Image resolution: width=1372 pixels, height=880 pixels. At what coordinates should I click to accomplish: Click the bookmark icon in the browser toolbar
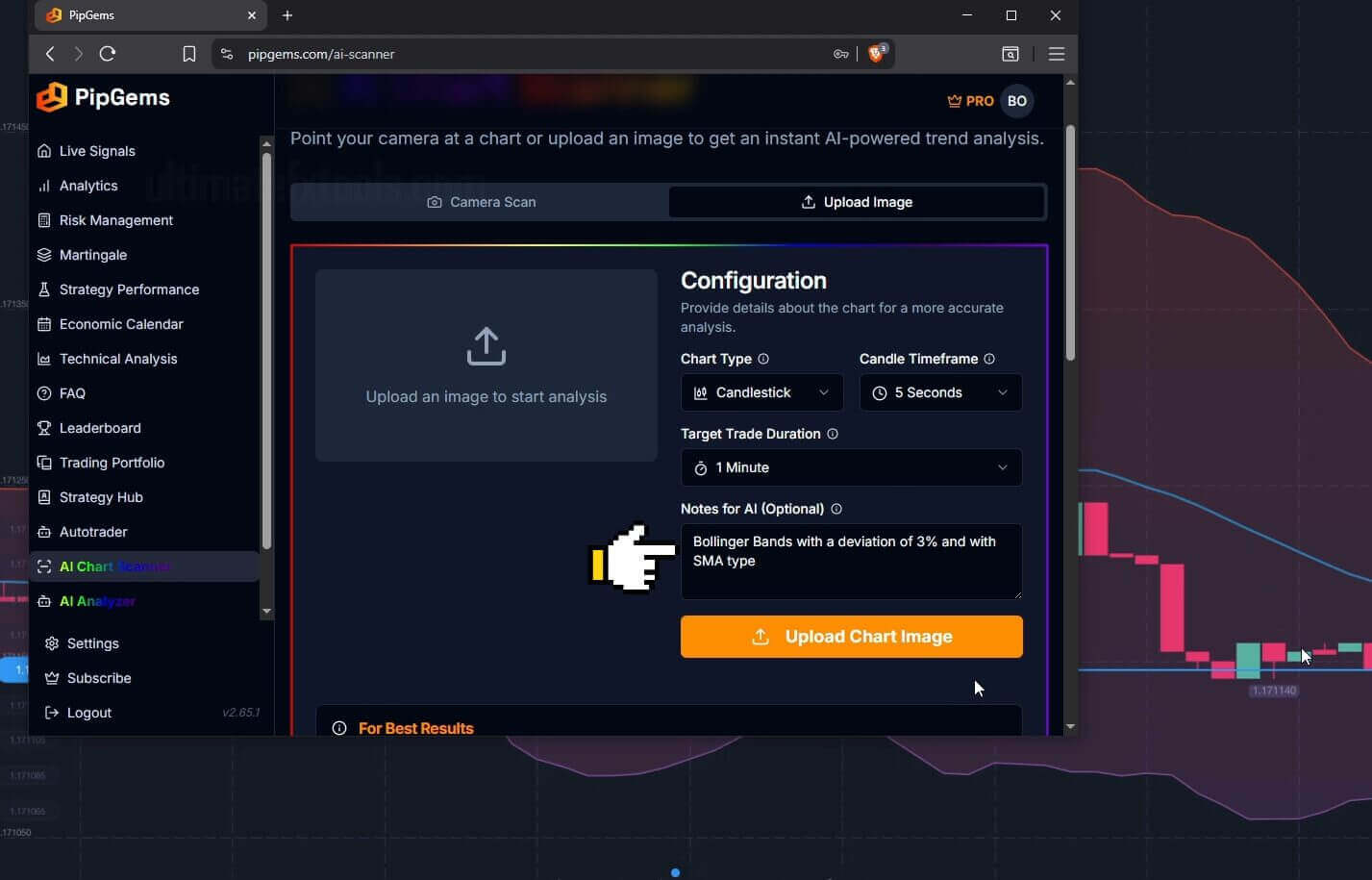pos(189,54)
